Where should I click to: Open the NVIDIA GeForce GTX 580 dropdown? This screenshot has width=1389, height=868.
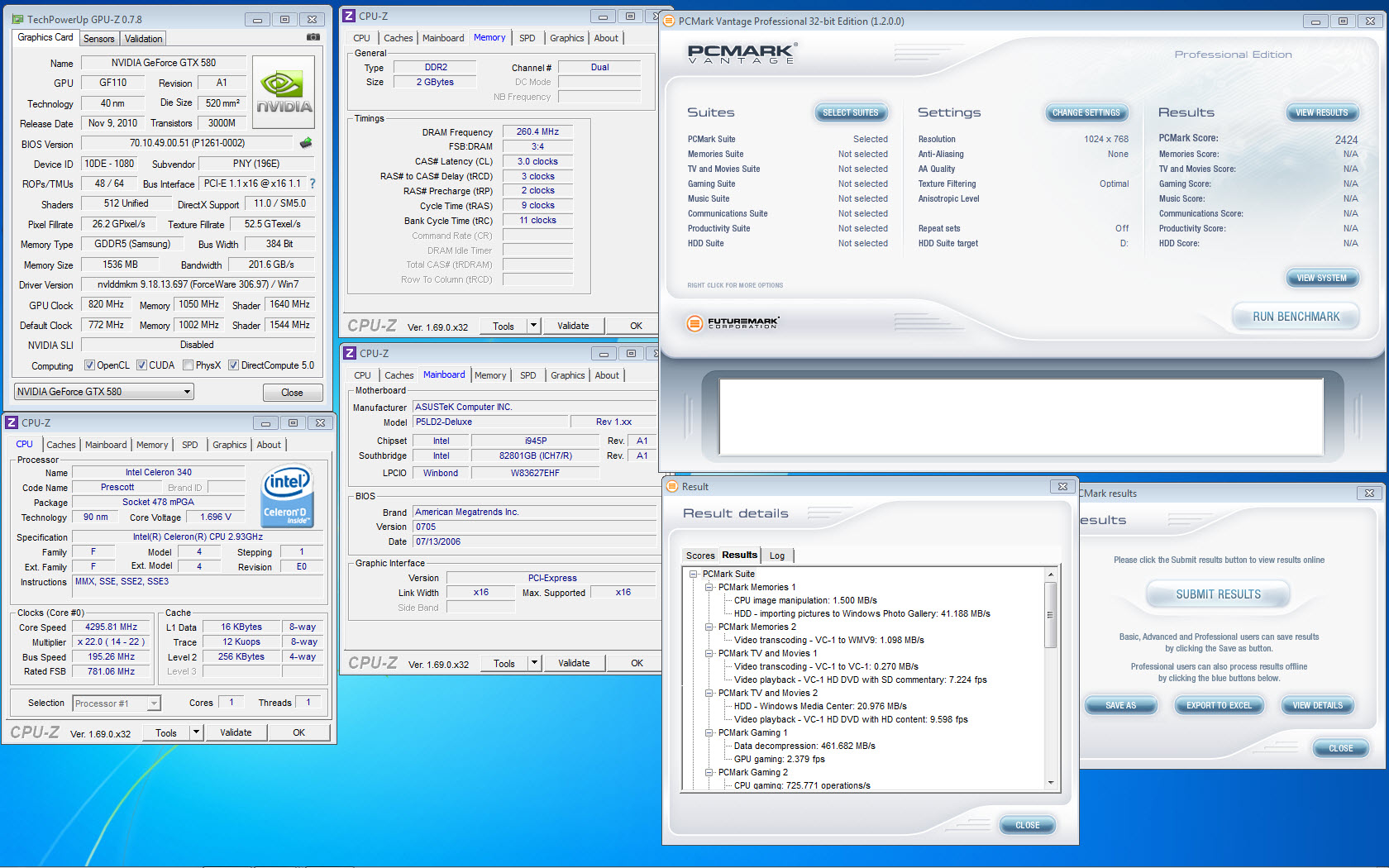(x=104, y=392)
